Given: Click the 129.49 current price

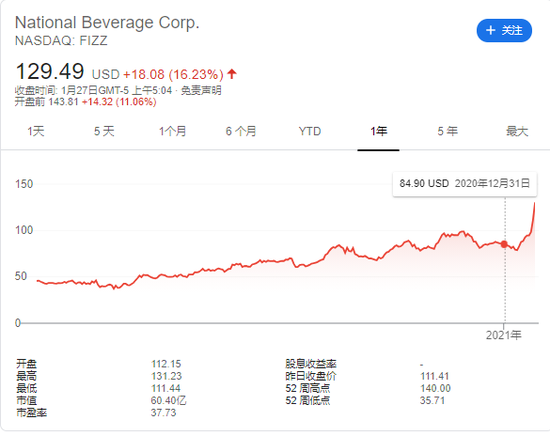Looking at the screenshot, I should click(x=50, y=72).
